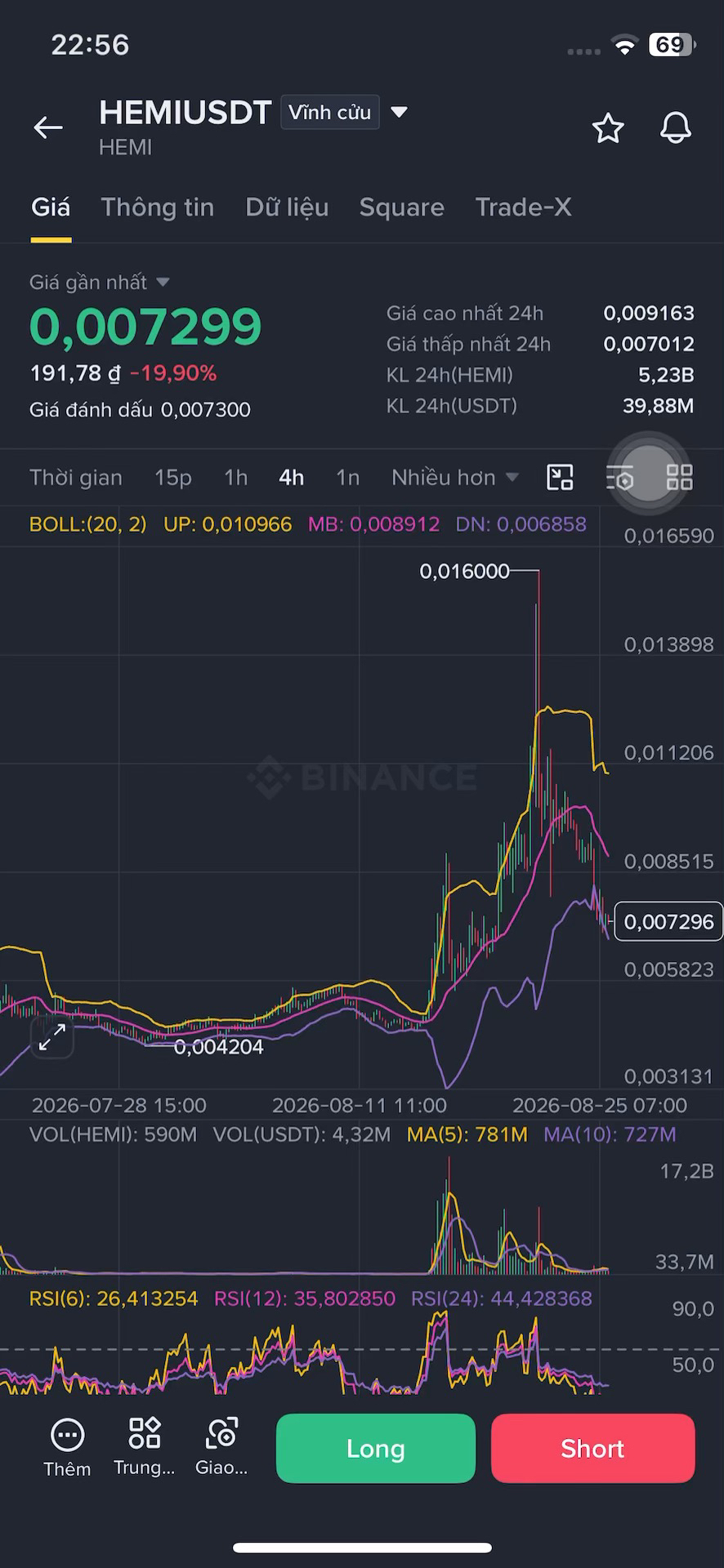
Task: Tap the mark price 0,007300
Action: click(x=206, y=409)
